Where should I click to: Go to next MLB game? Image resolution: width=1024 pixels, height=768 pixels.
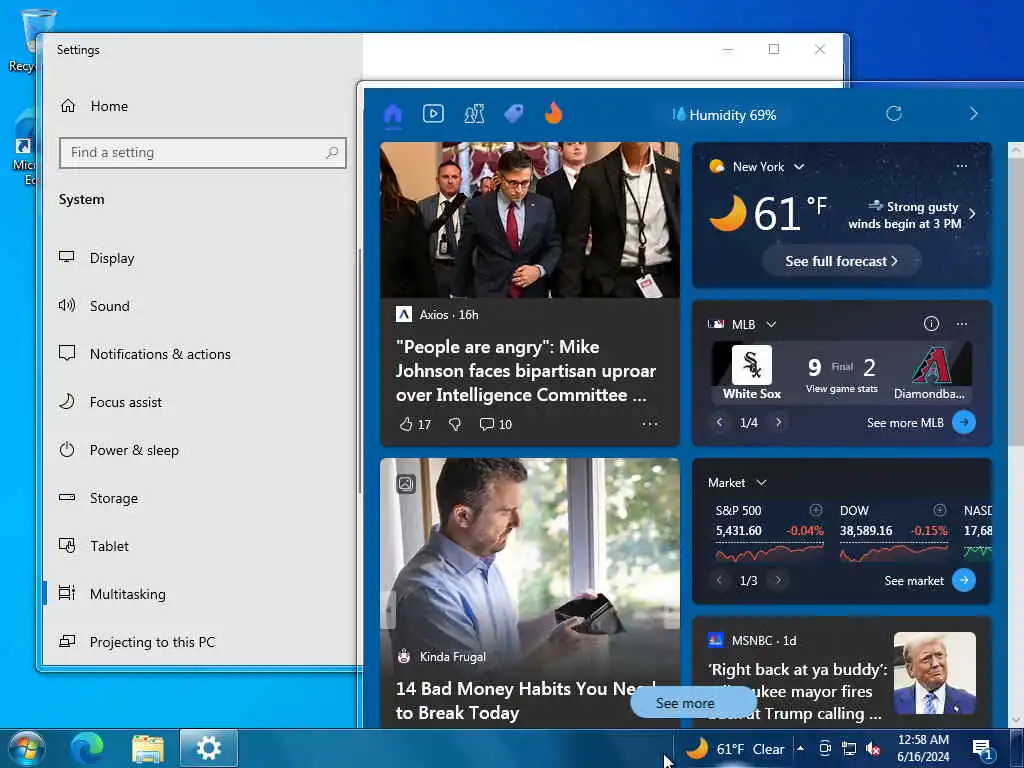[778, 423]
